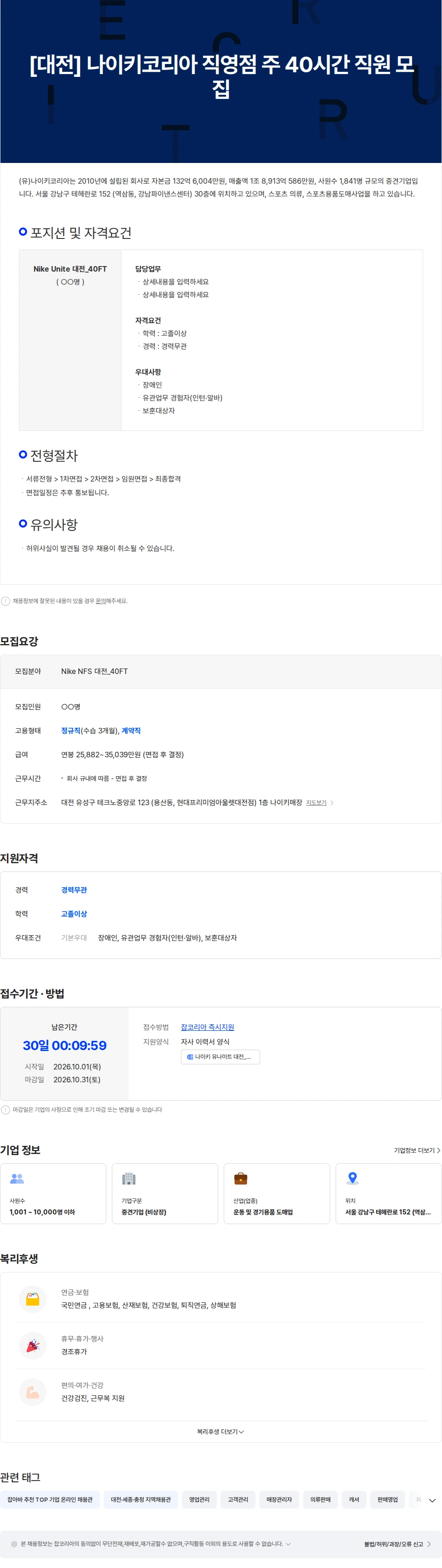Click the 휴무·휴가·행사 party icon
Image resolution: width=442 pixels, height=1568 pixels.
pos(33,1345)
